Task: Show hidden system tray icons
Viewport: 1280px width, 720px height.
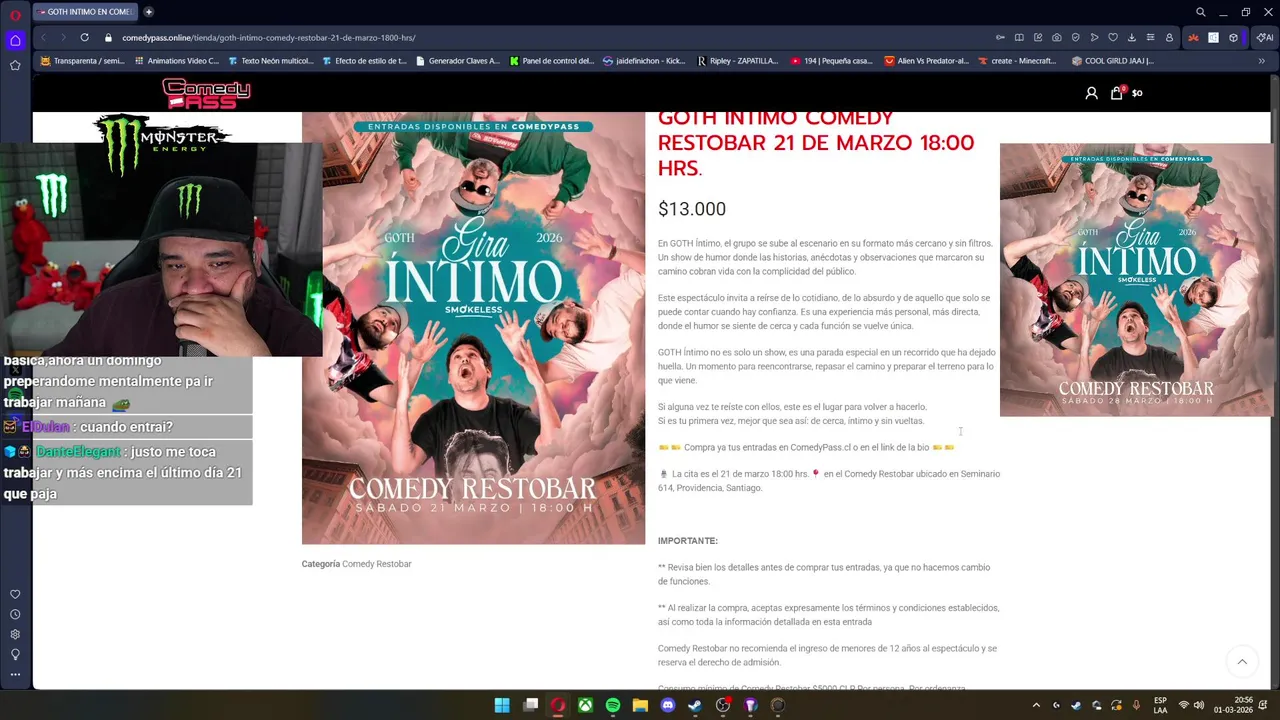Action: click(x=1036, y=705)
